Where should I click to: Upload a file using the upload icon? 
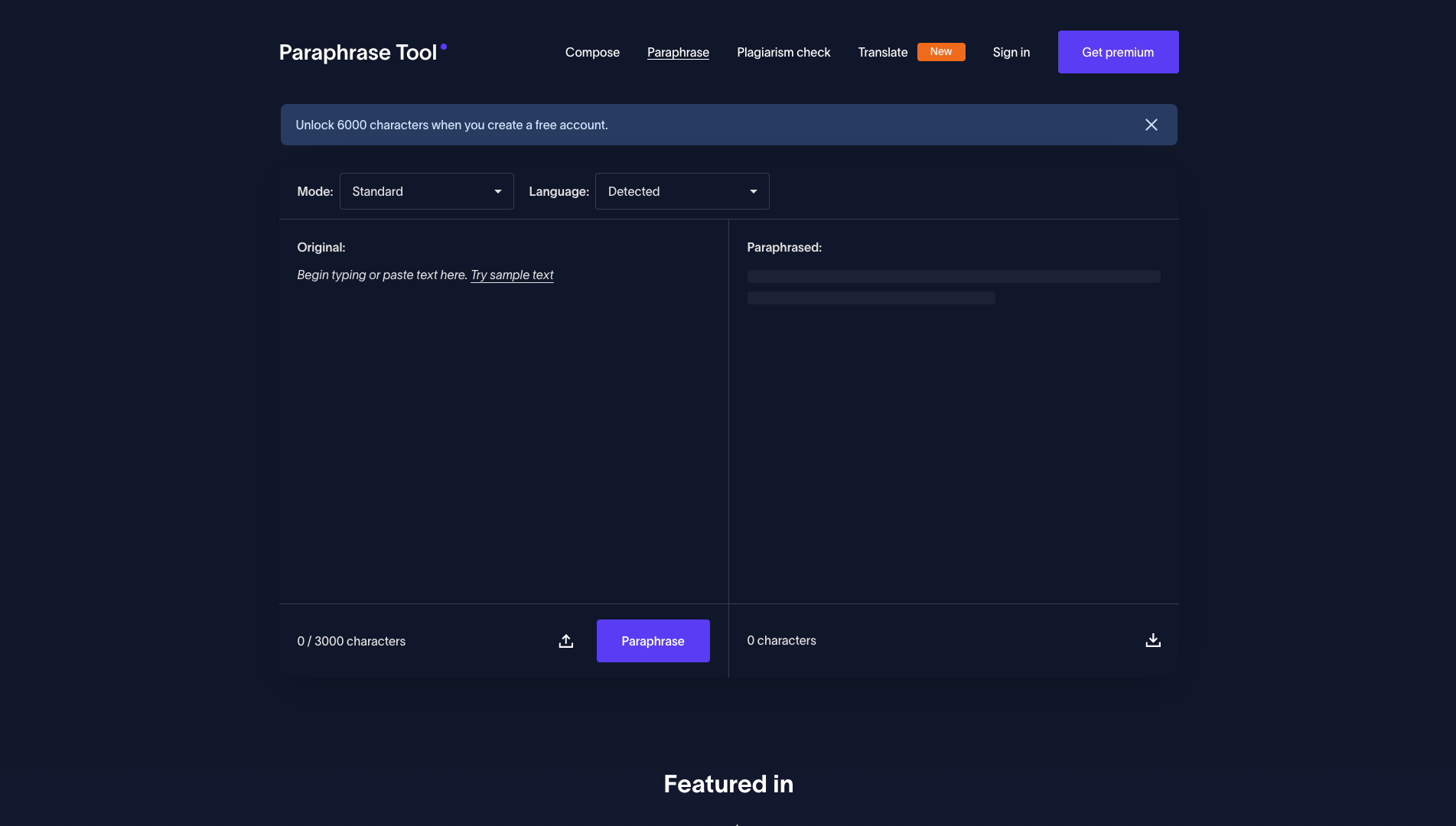(x=565, y=641)
